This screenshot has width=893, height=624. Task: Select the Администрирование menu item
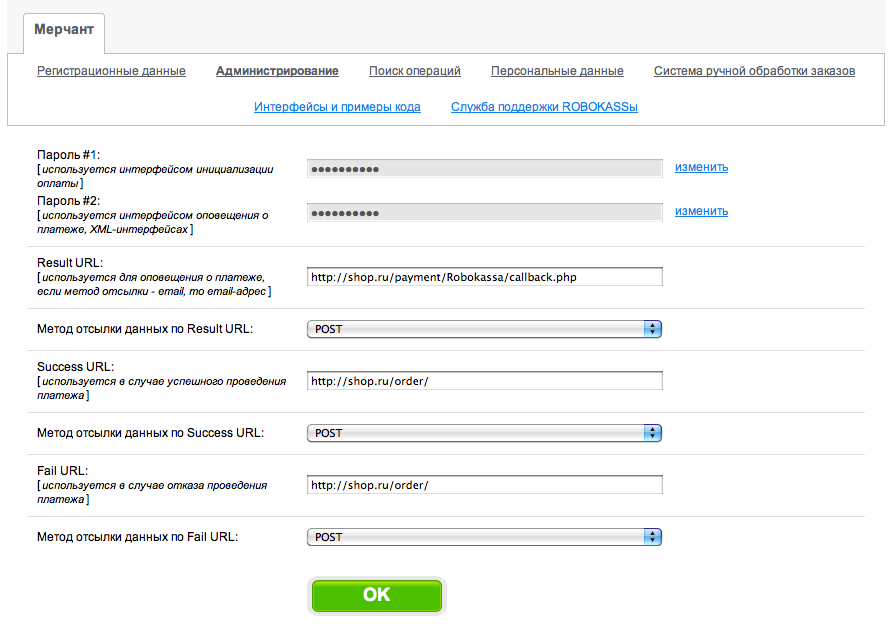click(x=277, y=71)
